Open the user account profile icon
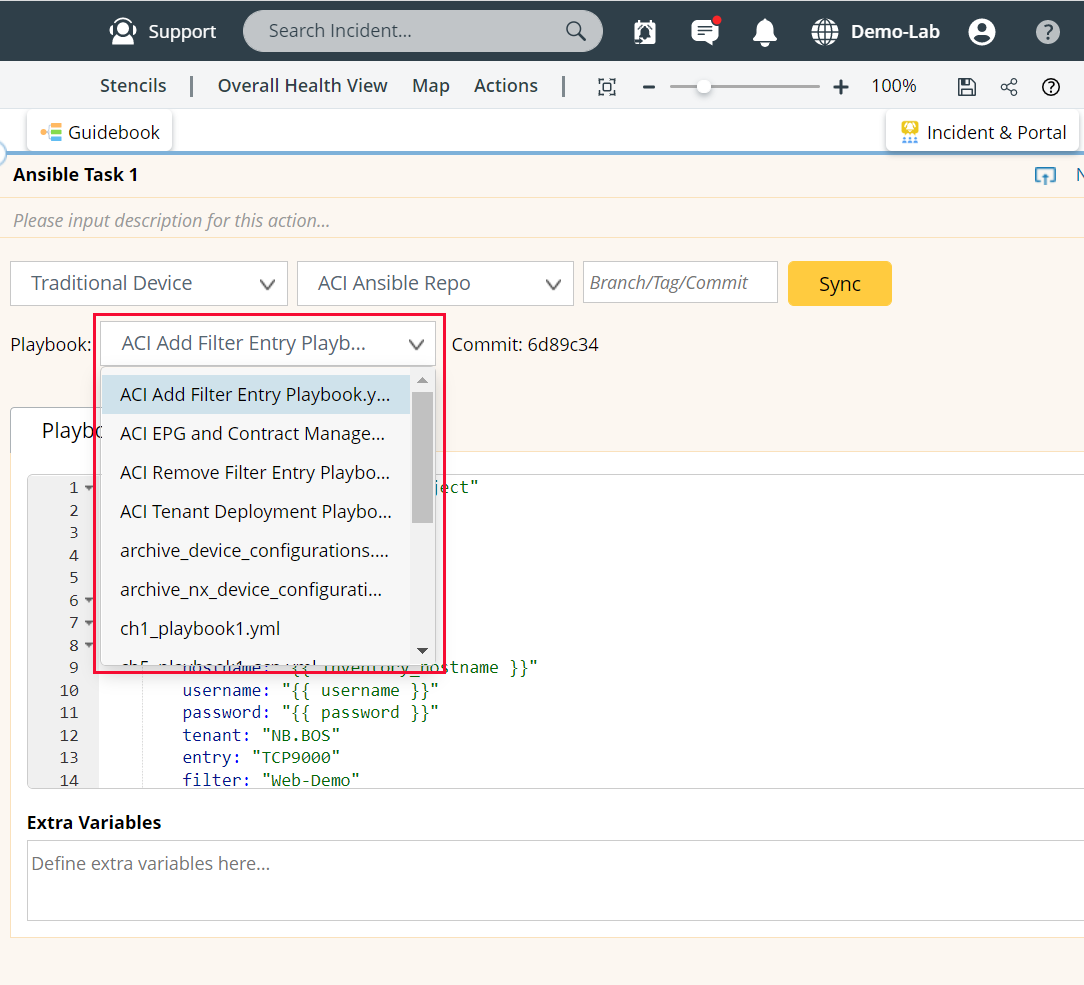 (x=982, y=32)
